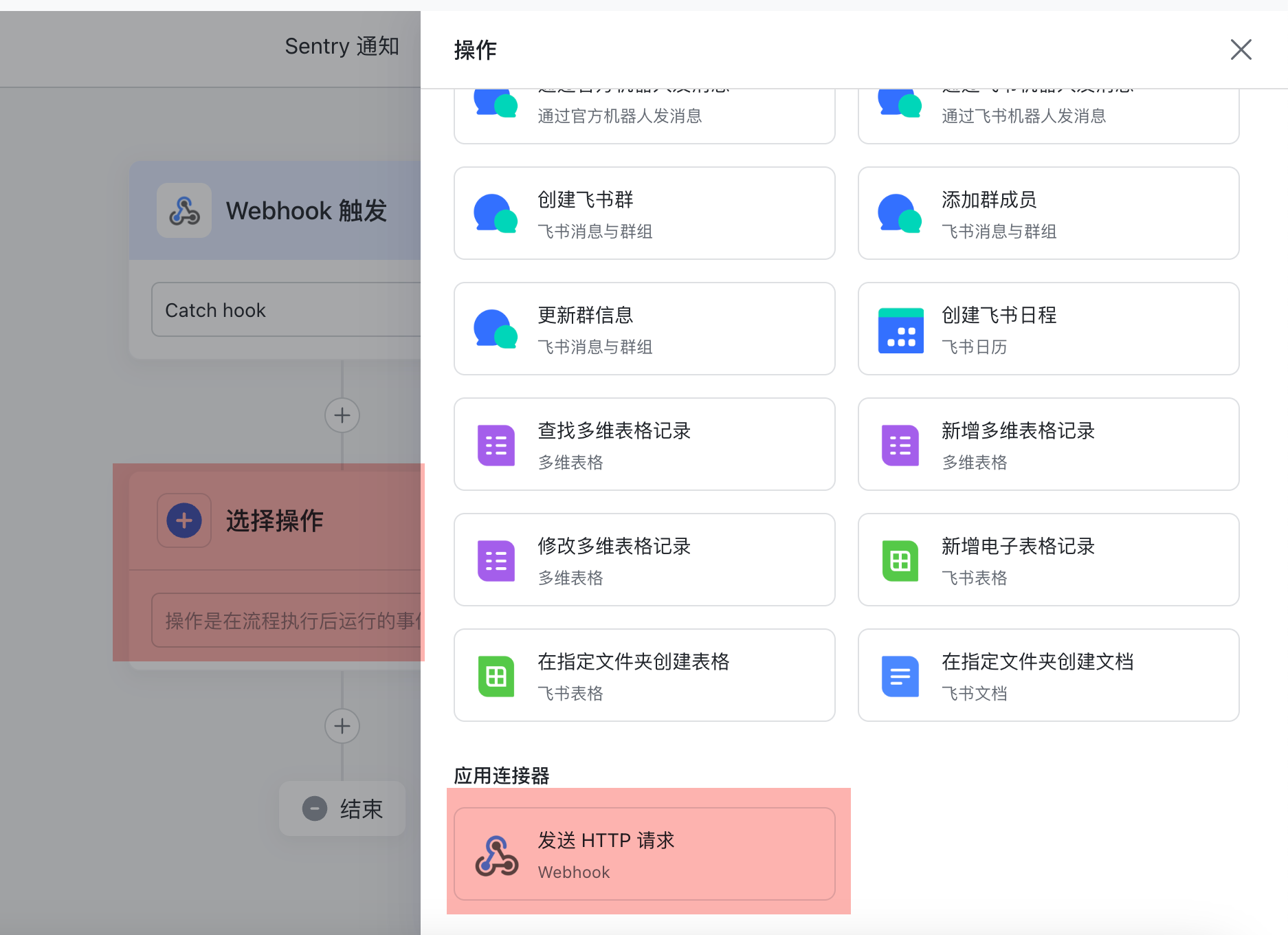Click the 操作 panel heading
This screenshot has width=1288, height=935.
tap(475, 49)
